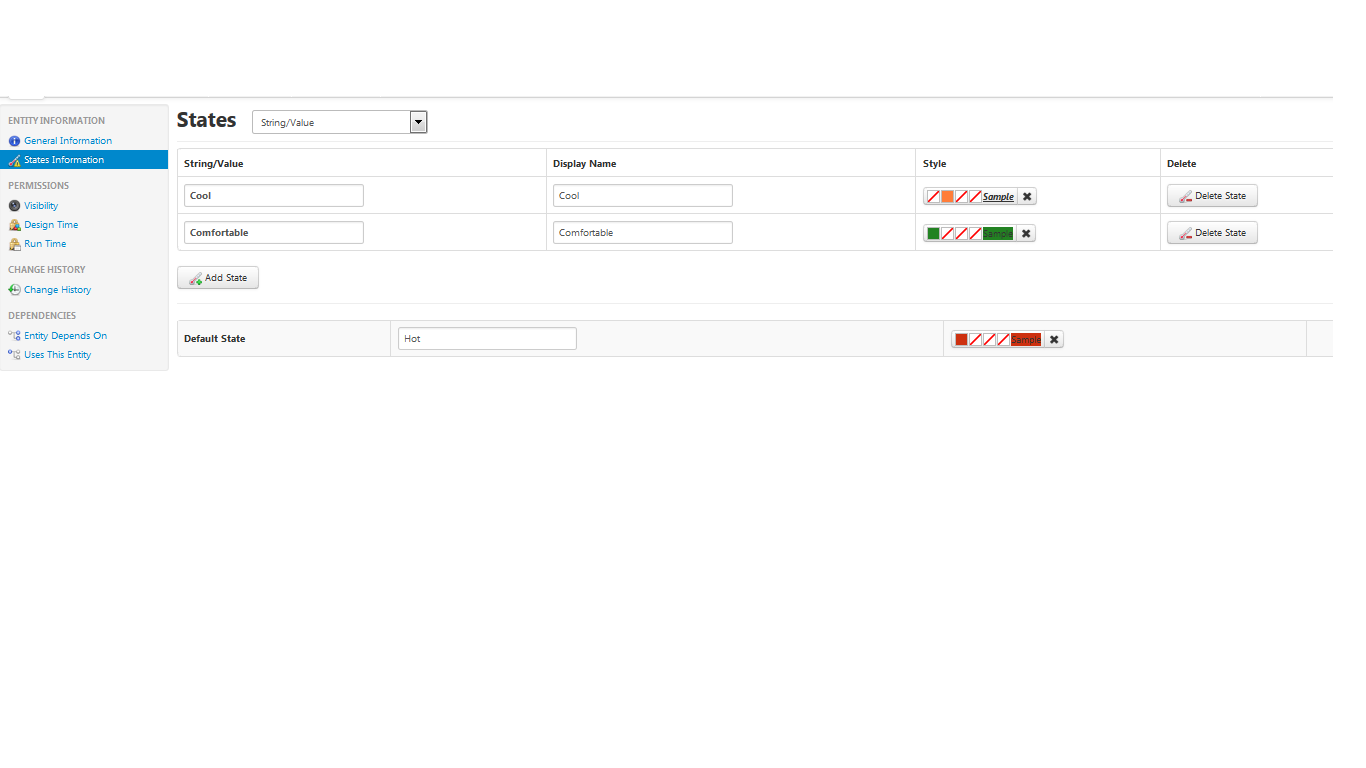Click the PERMISSIONS section heading
Image resolution: width=1366 pixels, height=768 pixels.
(x=38, y=186)
